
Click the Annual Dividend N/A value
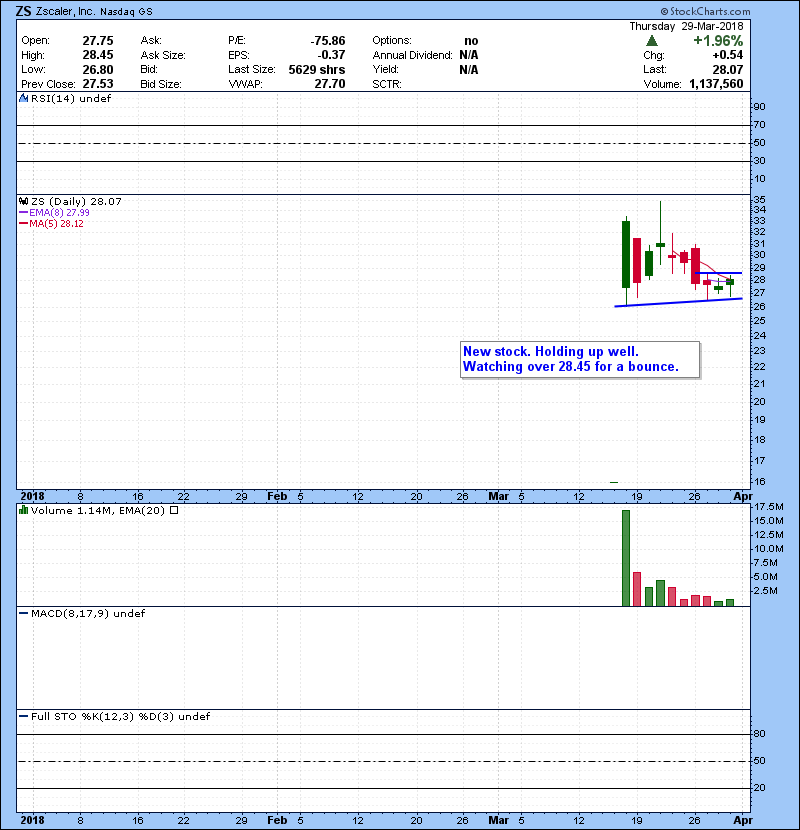click(x=469, y=55)
